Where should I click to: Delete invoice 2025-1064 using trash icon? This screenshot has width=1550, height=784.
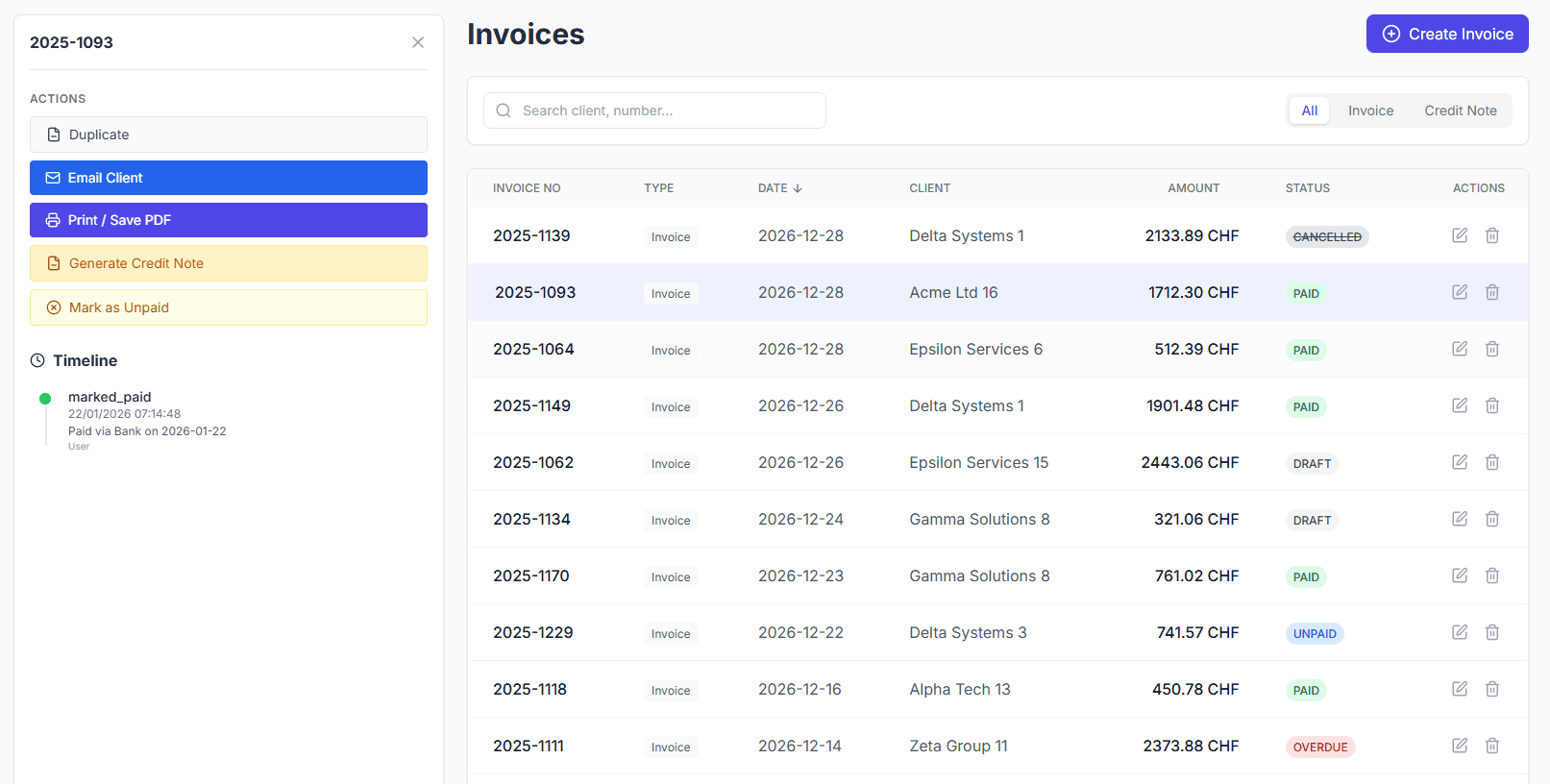tap(1492, 349)
